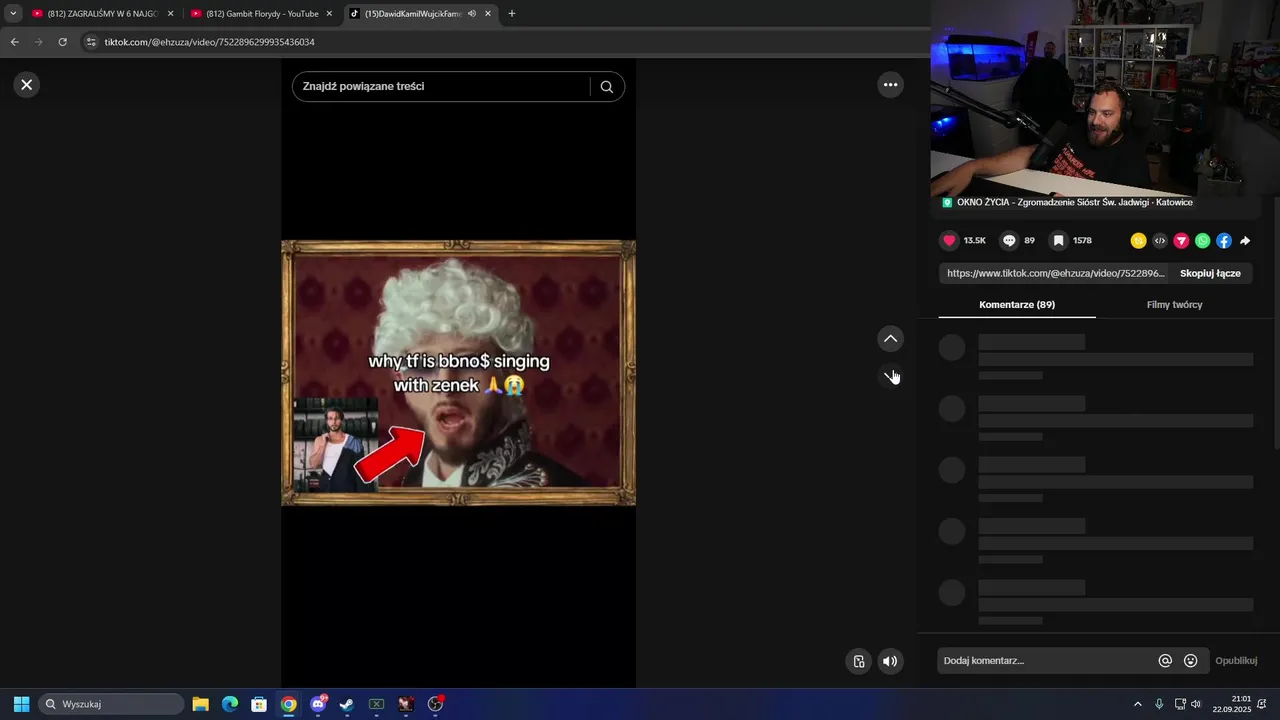1280x720 pixels.
Task: Click the 'Opublikuj' post button
Action: tap(1236, 661)
